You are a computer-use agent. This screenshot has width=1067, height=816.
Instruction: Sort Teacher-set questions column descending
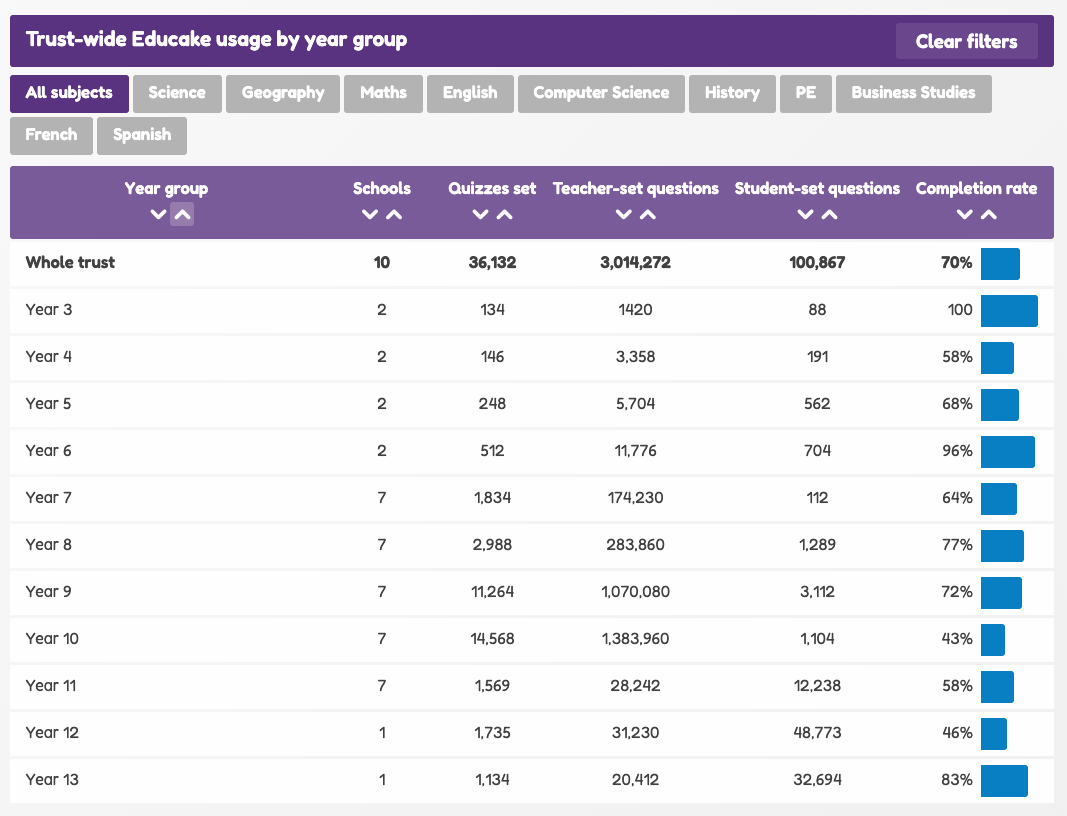click(623, 214)
